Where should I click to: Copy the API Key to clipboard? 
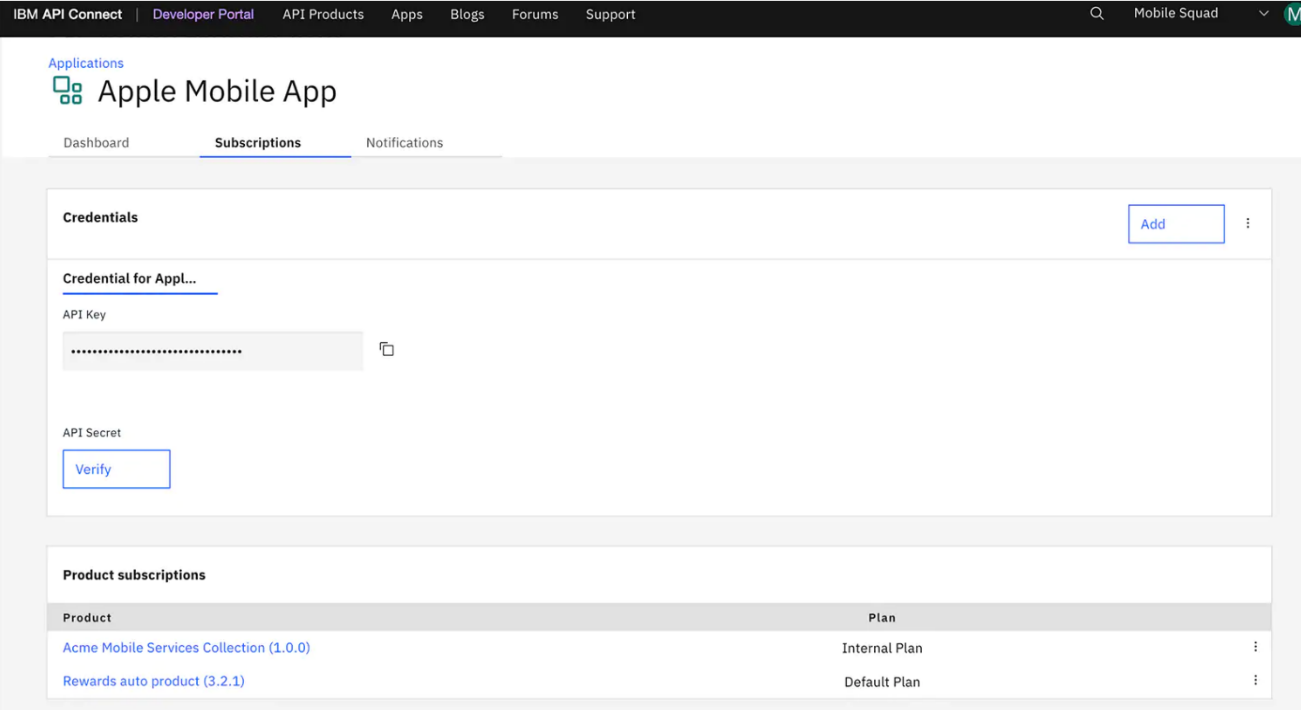click(x=387, y=349)
